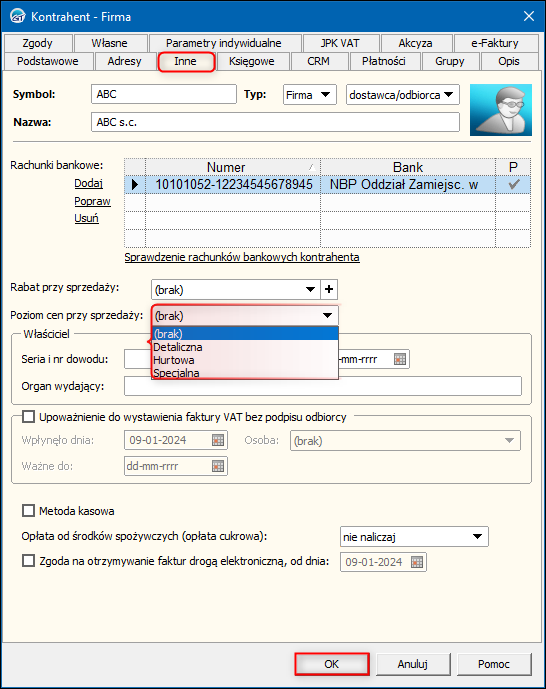Toggle Zgoda na otrzymywanie faktur drogą elektroniczną

point(29,561)
